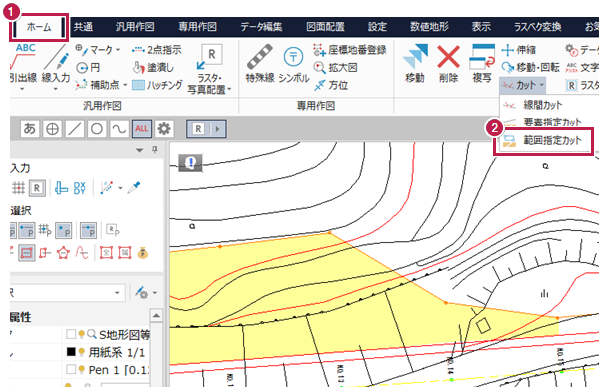The height and width of the screenshot is (387, 599).
Task: Toggle the grid snap icon
Action: pyautogui.click(x=18, y=188)
